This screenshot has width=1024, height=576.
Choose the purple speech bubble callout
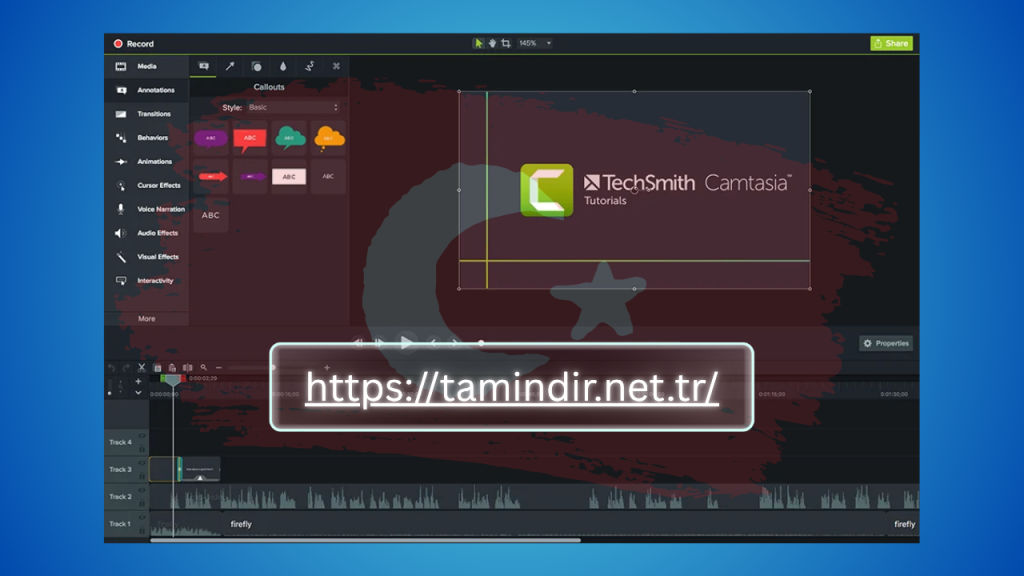point(210,138)
